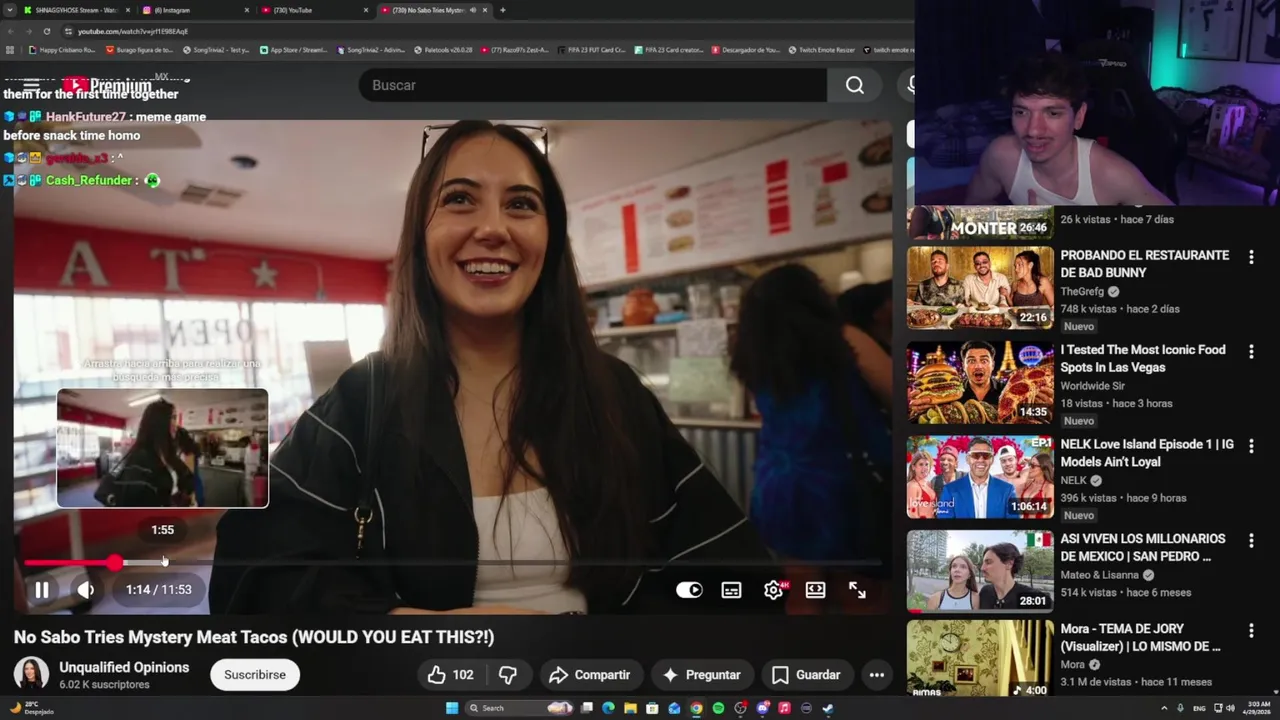The image size is (1280, 720).
Task: Submit search with magnifier button
Action: coord(854,85)
